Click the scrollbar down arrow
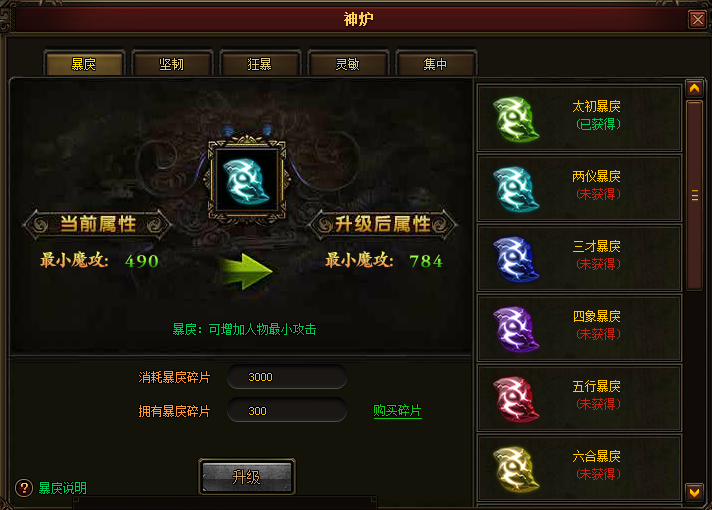This screenshot has height=510, width=712. click(694, 492)
